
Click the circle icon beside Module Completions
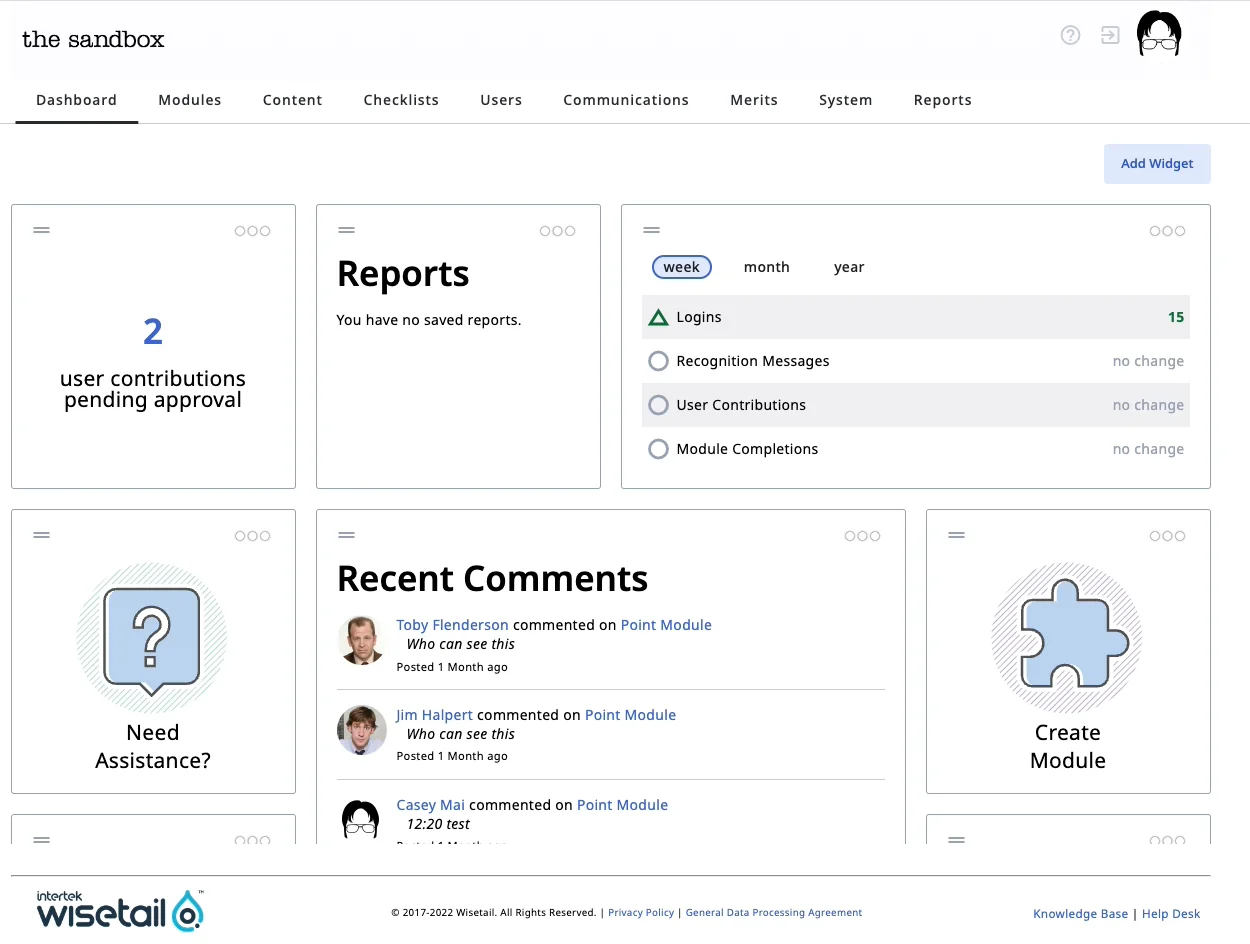(658, 449)
